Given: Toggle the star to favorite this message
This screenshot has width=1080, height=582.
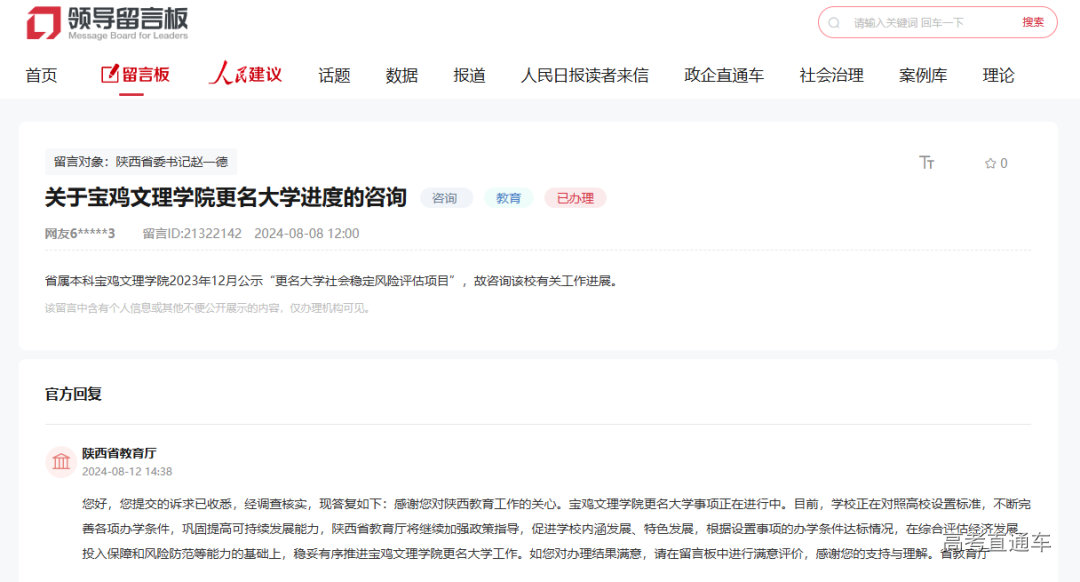Looking at the screenshot, I should (x=988, y=162).
